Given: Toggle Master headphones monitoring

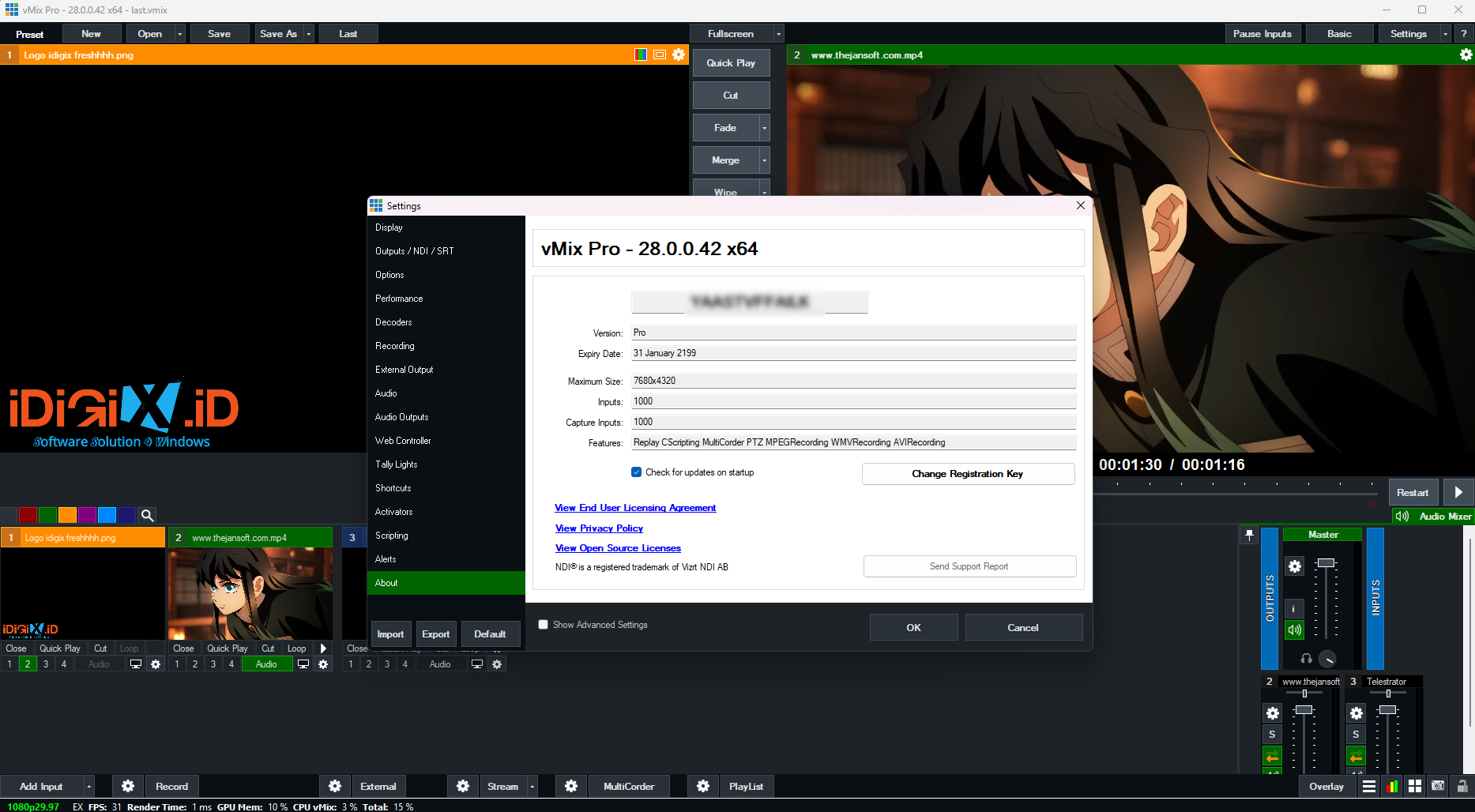Looking at the screenshot, I should click(x=1306, y=658).
